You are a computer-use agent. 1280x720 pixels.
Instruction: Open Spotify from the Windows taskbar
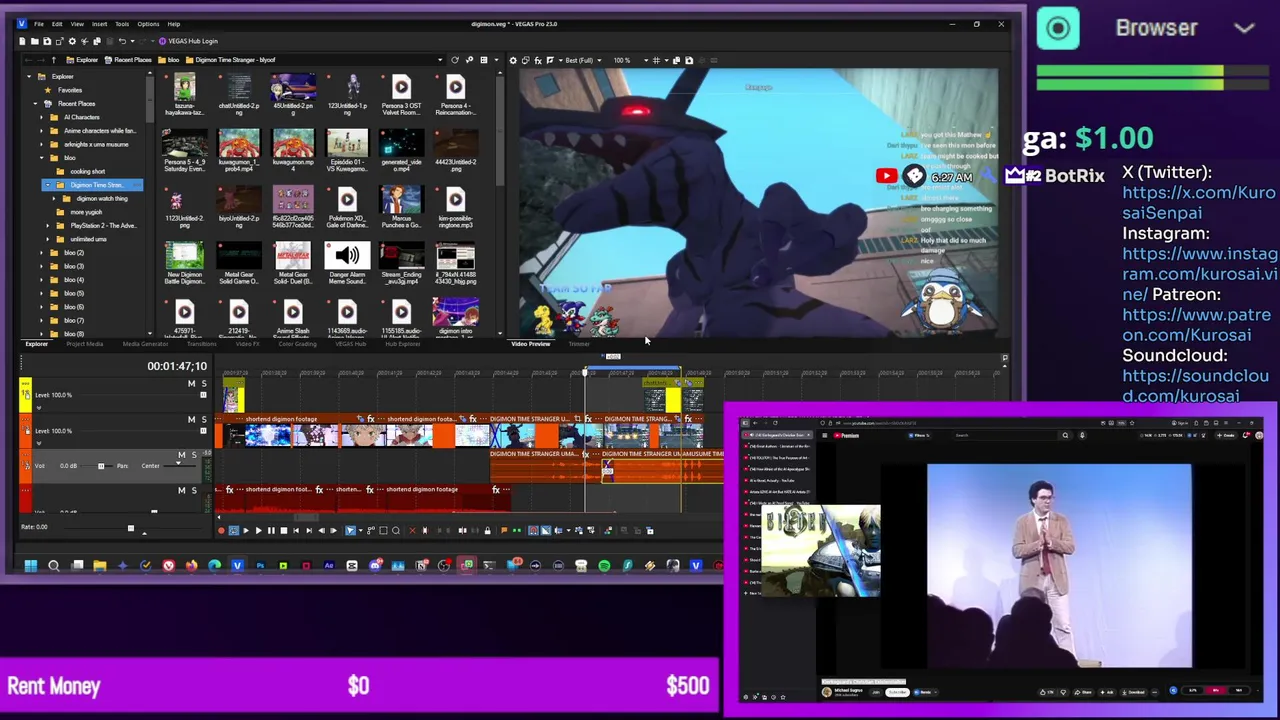(x=604, y=565)
